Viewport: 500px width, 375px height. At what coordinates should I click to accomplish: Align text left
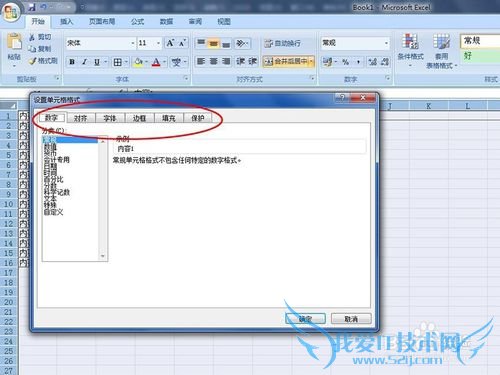[x=201, y=61]
